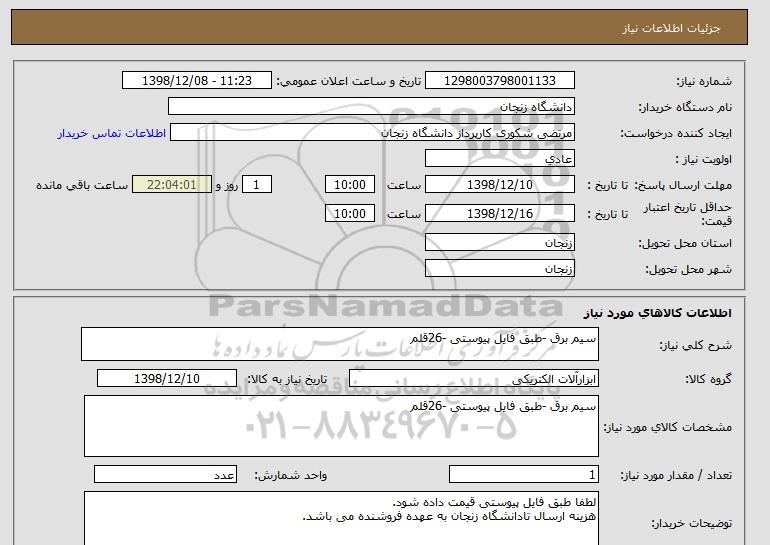Screen dimensions: 770x545
Task: Click the general description box شرح کلی نیاز
Action: click(340, 344)
